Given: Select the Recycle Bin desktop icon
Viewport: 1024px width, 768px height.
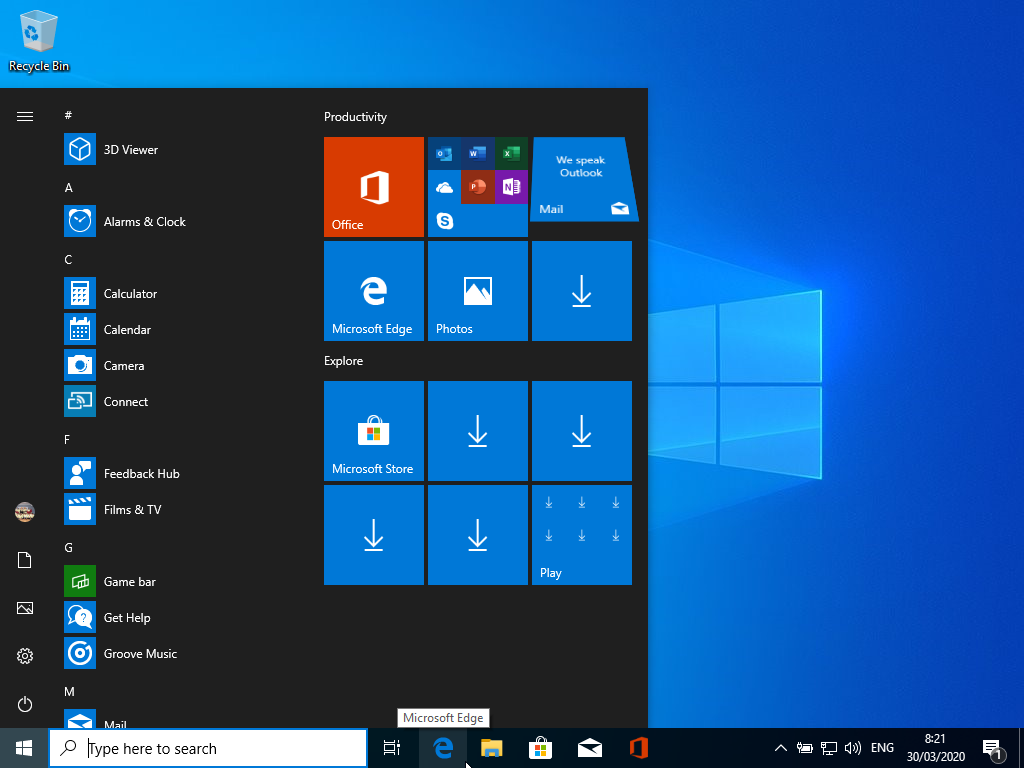Looking at the screenshot, I should [39, 40].
